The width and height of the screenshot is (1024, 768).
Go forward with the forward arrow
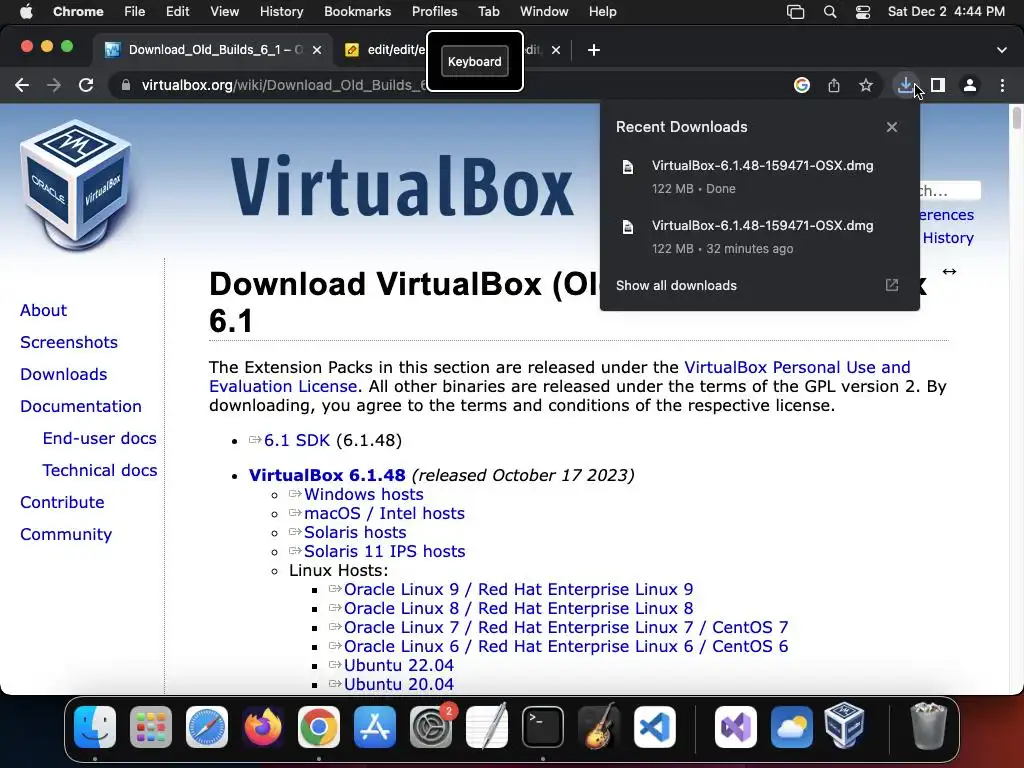pos(54,85)
